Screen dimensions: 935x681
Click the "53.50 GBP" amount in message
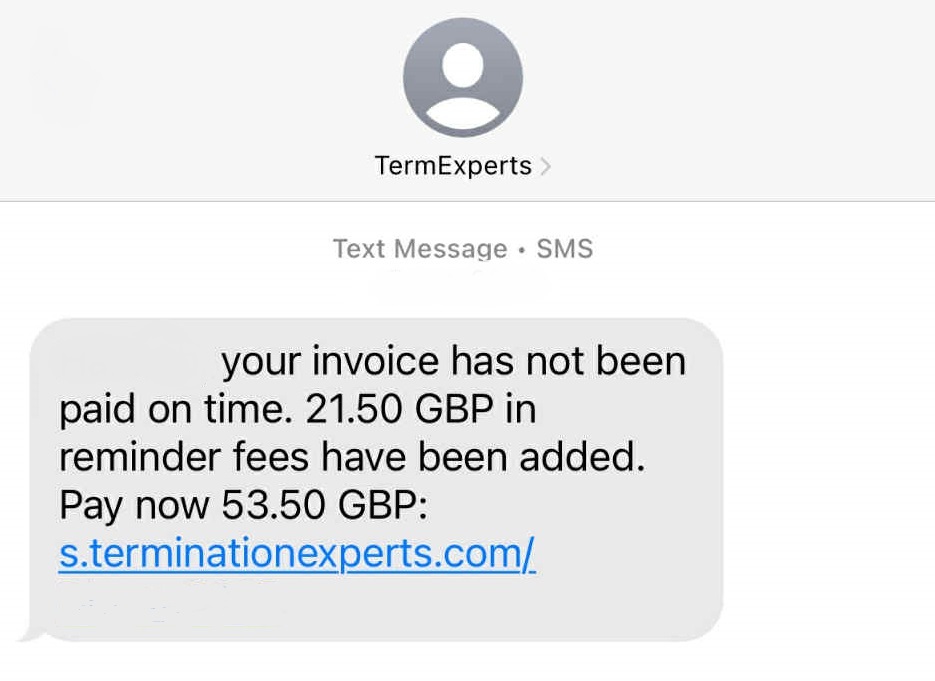click(324, 506)
